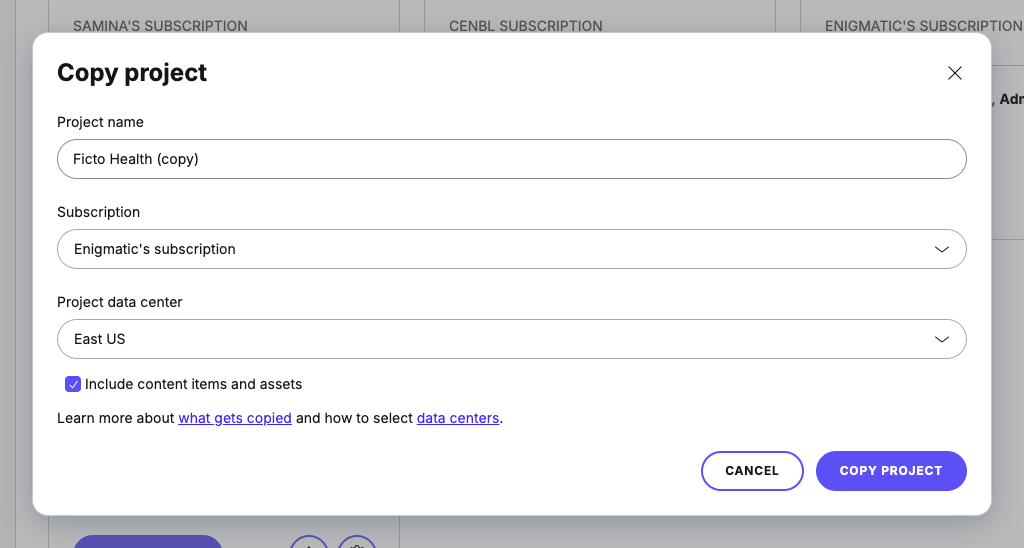Click the Project name text field
The image size is (1024, 548).
click(511, 159)
